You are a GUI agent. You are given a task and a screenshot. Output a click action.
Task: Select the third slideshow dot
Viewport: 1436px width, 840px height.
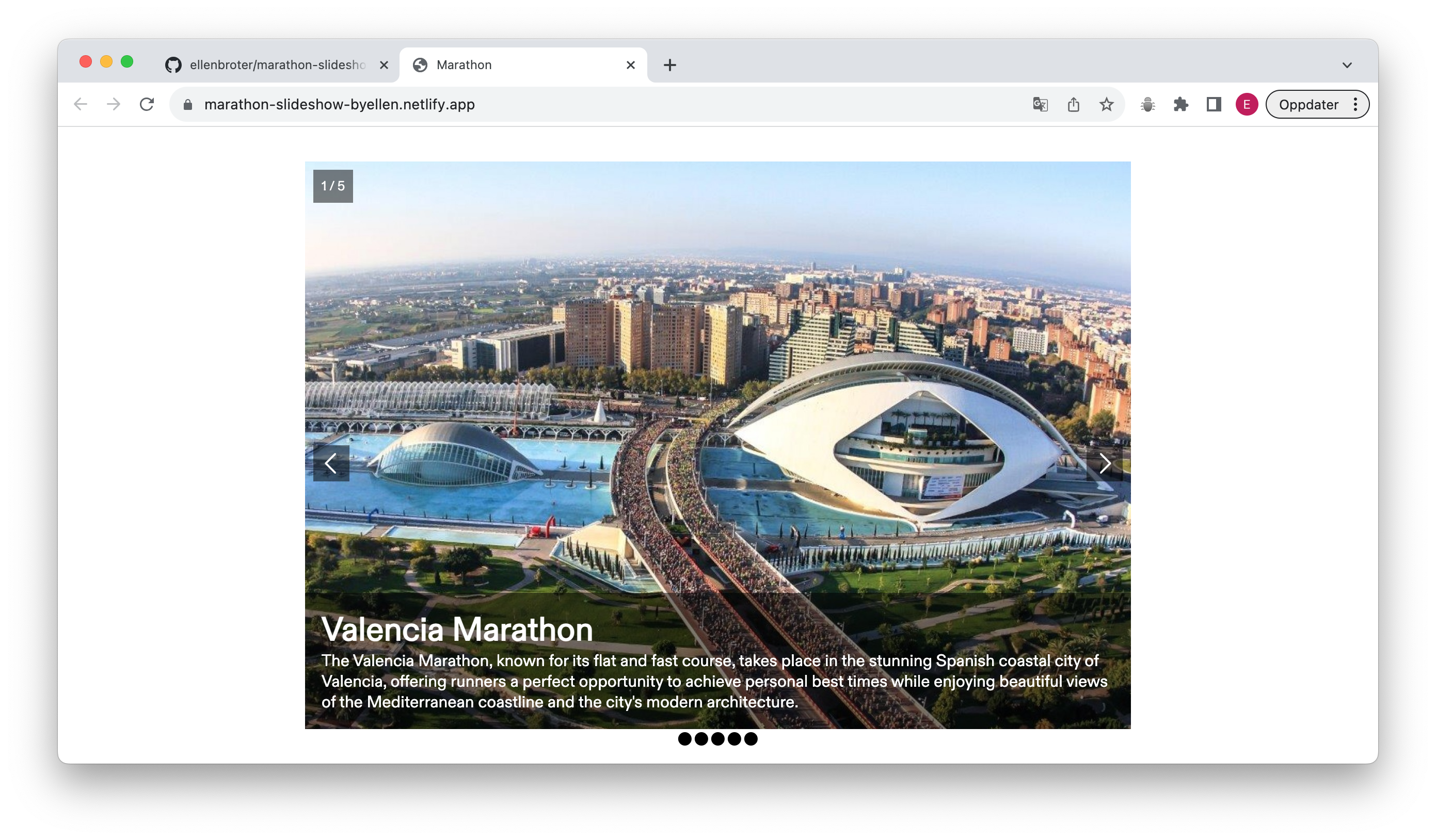tap(718, 739)
